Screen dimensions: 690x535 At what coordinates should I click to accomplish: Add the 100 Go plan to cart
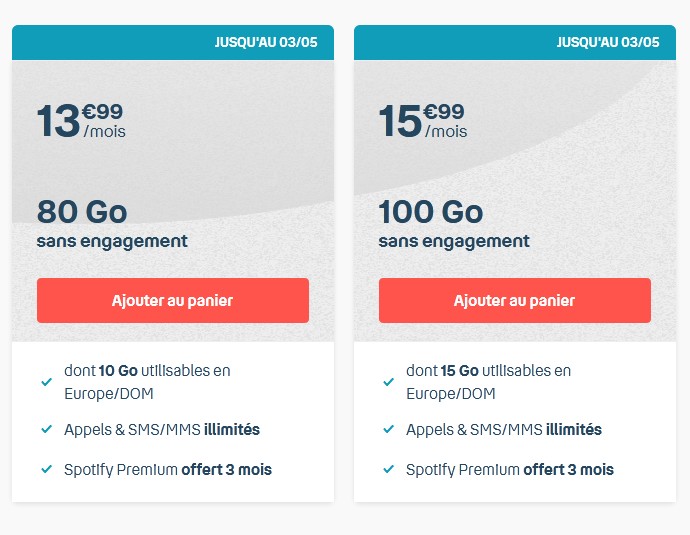click(x=514, y=300)
